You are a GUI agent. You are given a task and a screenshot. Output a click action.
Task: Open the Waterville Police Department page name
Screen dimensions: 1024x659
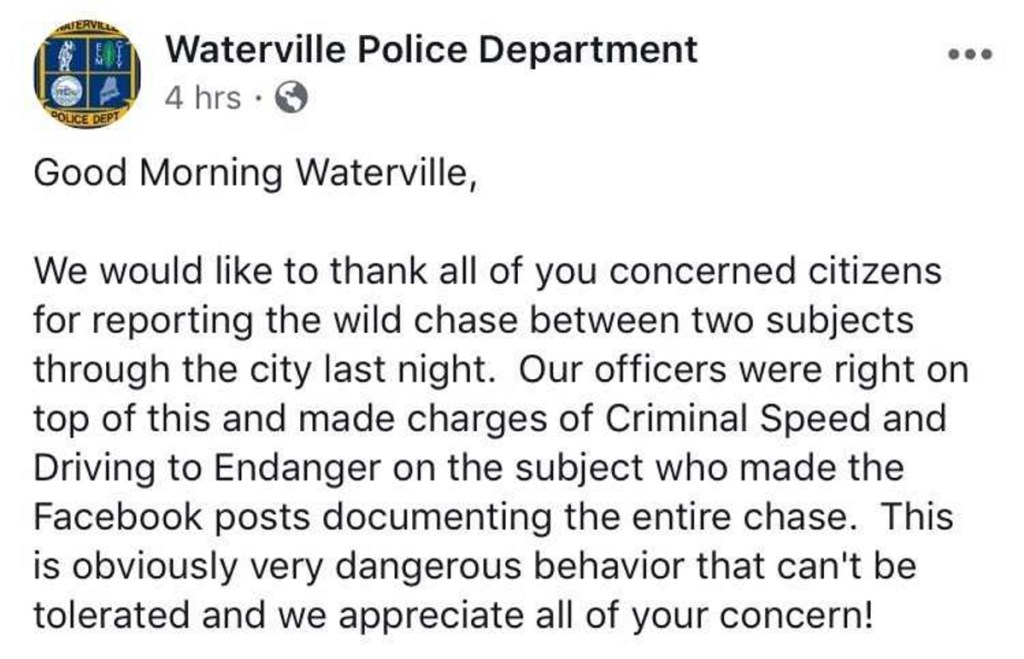[430, 49]
